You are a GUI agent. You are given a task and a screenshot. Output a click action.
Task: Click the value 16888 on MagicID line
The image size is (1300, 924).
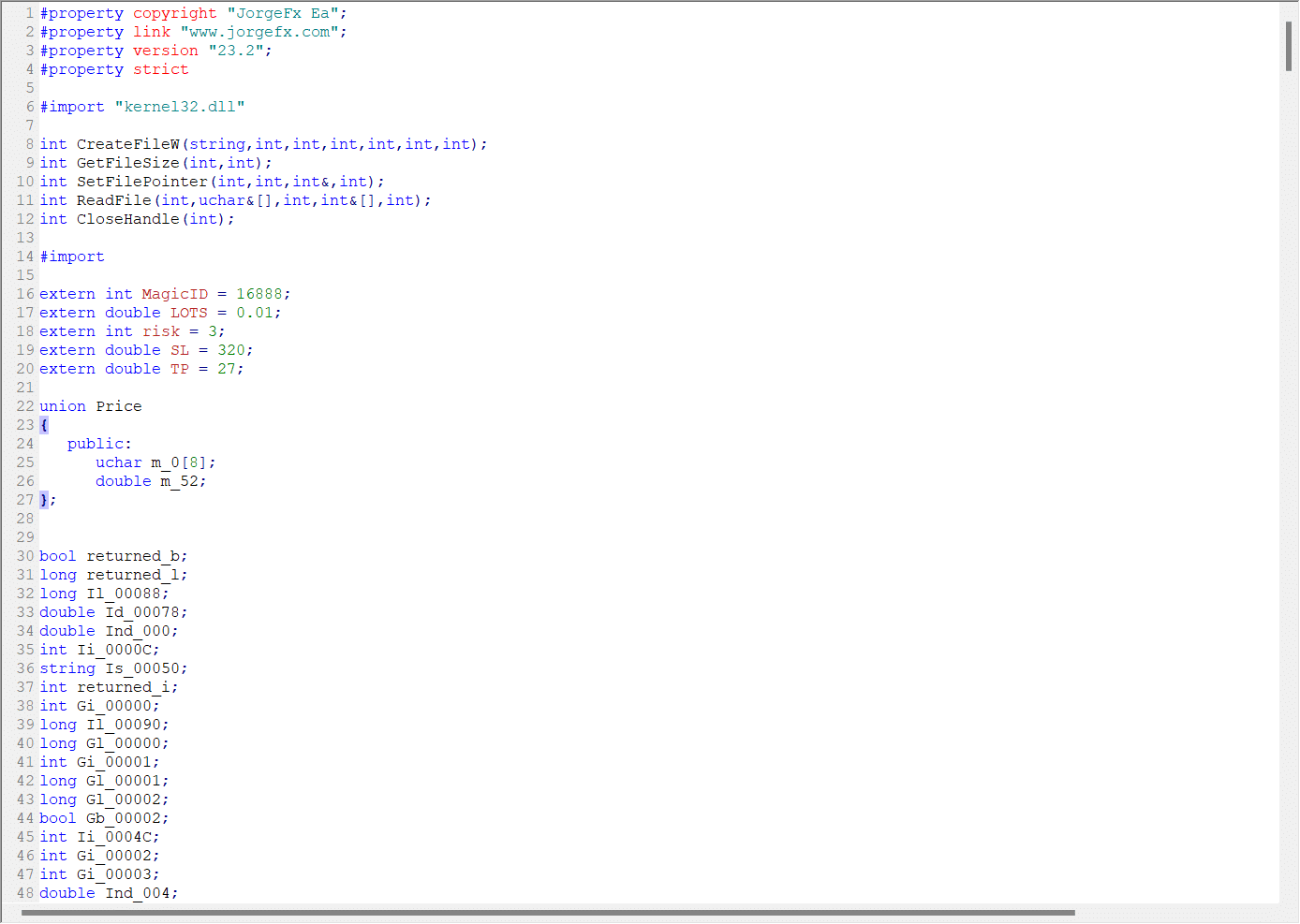point(259,294)
